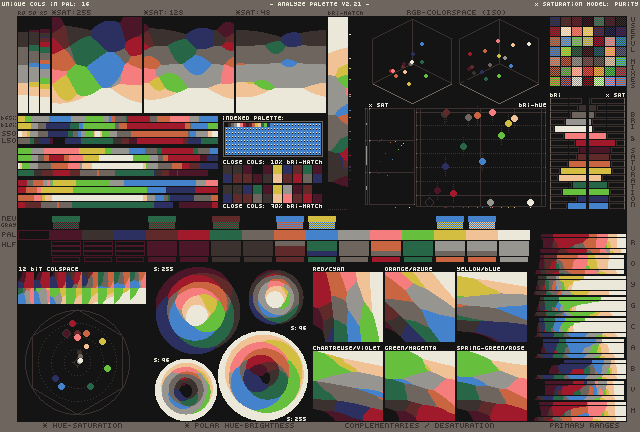Click the hue-saturation hexagon plot

coord(78,362)
